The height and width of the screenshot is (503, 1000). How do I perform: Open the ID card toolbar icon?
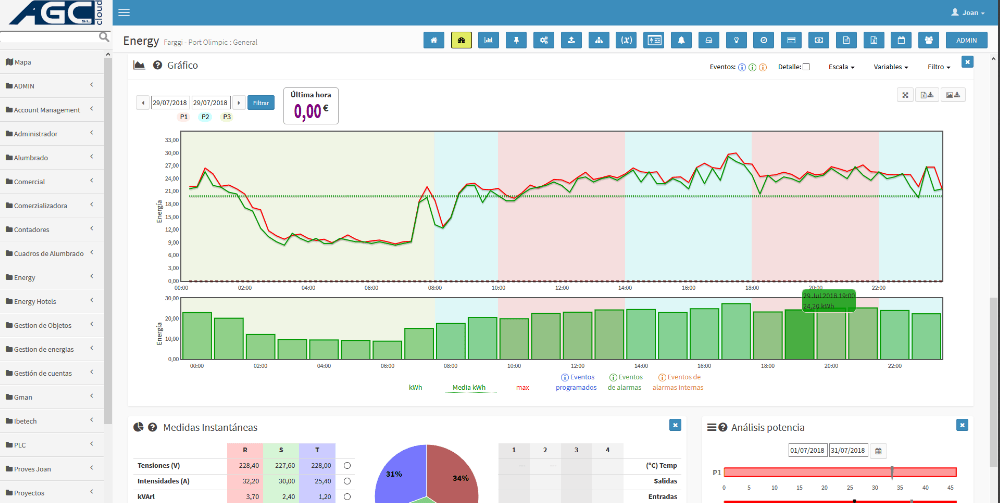click(x=654, y=40)
